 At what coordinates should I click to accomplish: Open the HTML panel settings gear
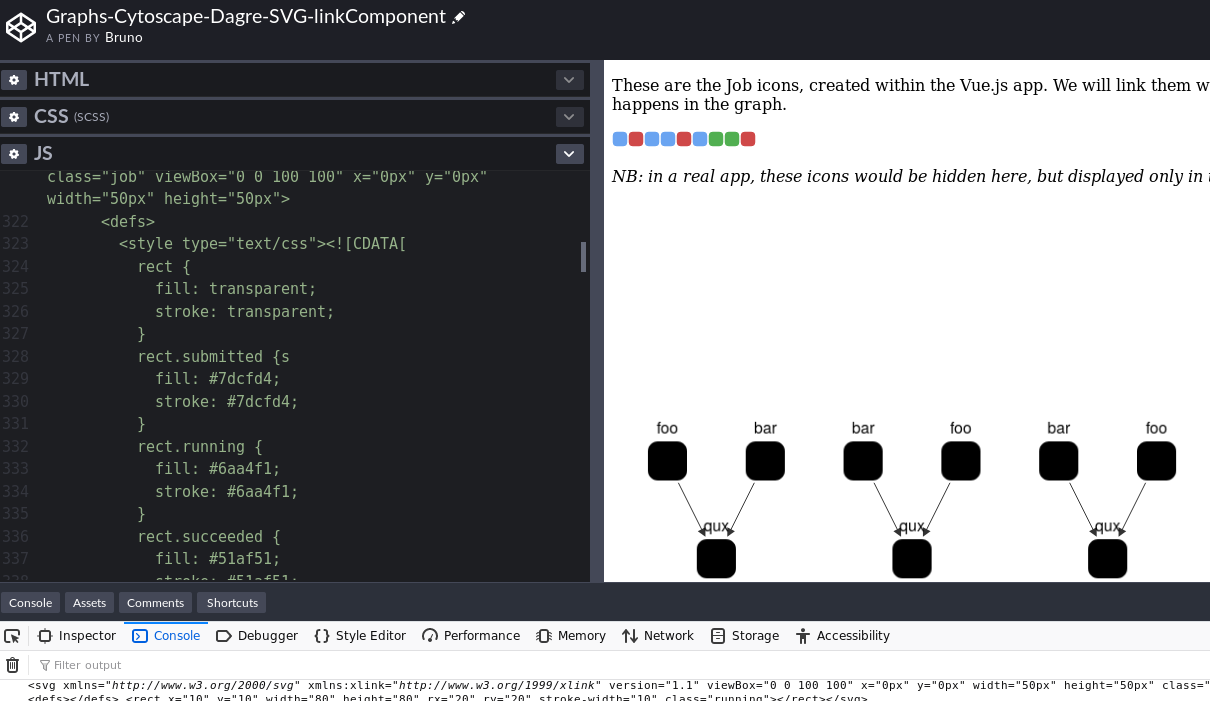(14, 79)
